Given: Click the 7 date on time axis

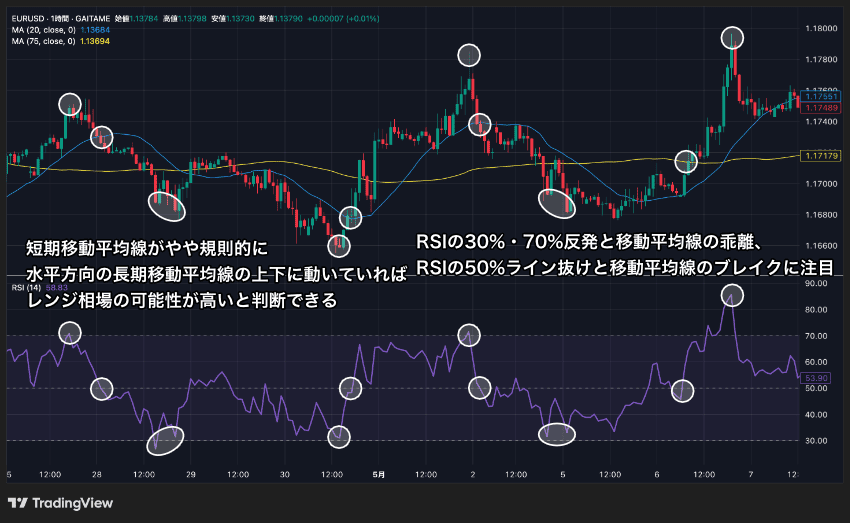Looking at the screenshot, I should pyautogui.click(x=751, y=474).
